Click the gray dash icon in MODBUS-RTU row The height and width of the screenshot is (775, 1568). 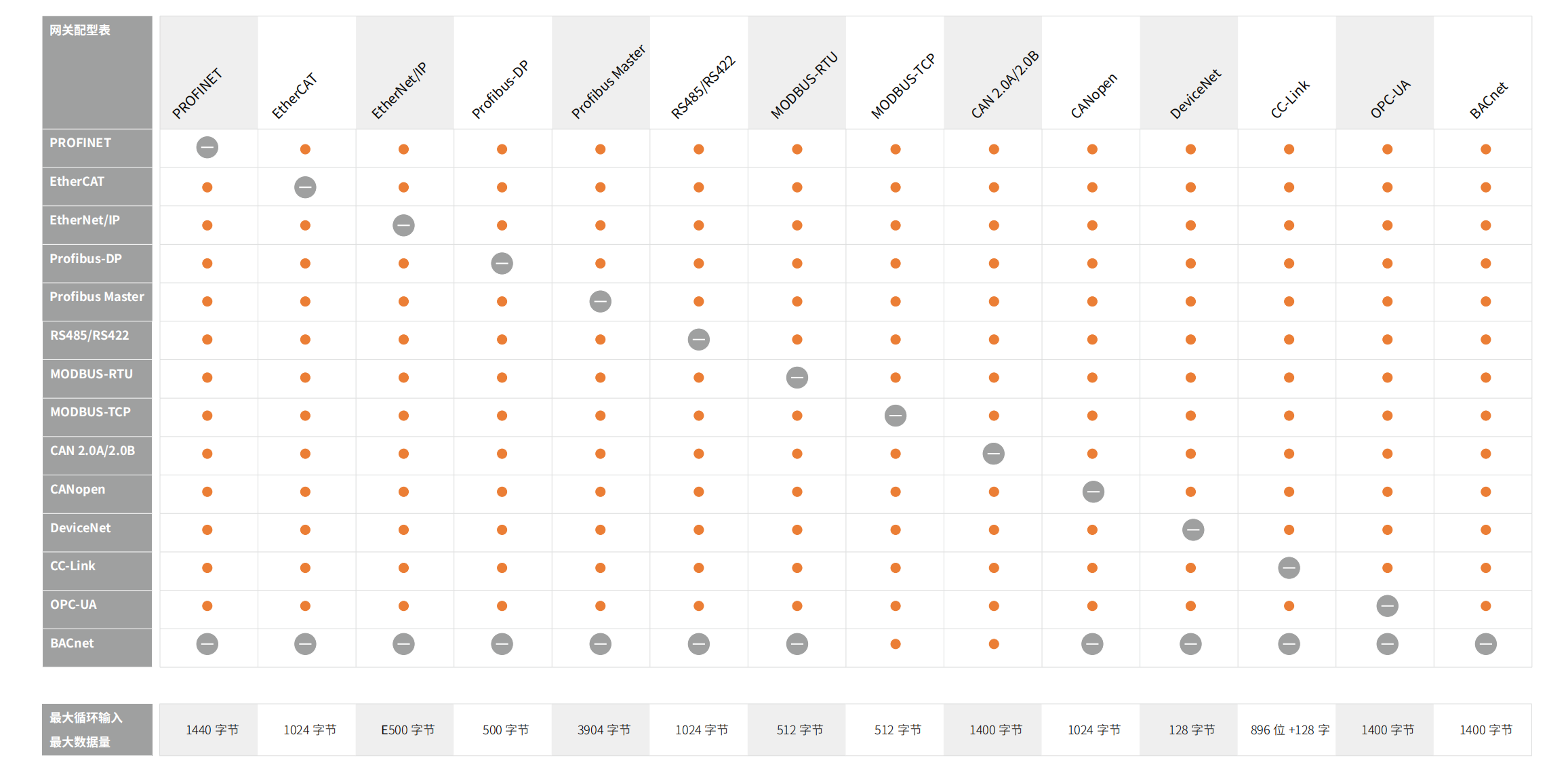click(797, 377)
